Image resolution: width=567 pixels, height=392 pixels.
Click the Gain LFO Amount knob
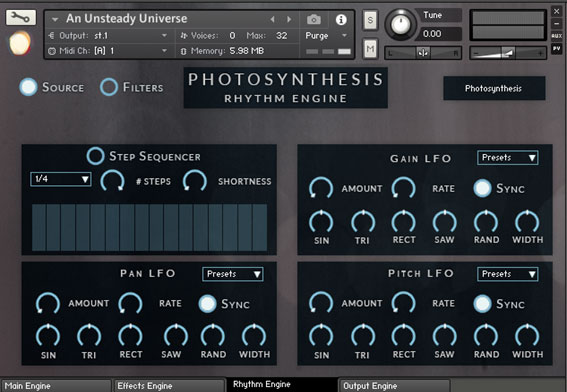[x=321, y=188]
